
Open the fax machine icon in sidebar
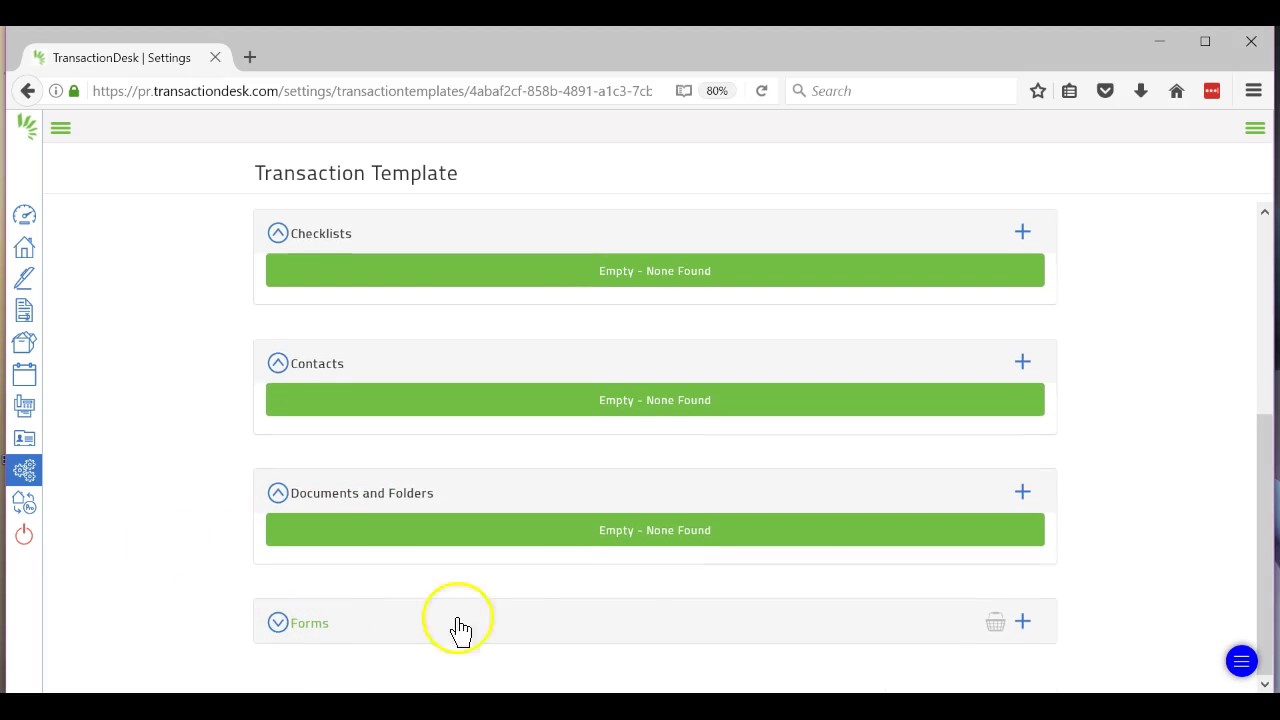coord(24,407)
